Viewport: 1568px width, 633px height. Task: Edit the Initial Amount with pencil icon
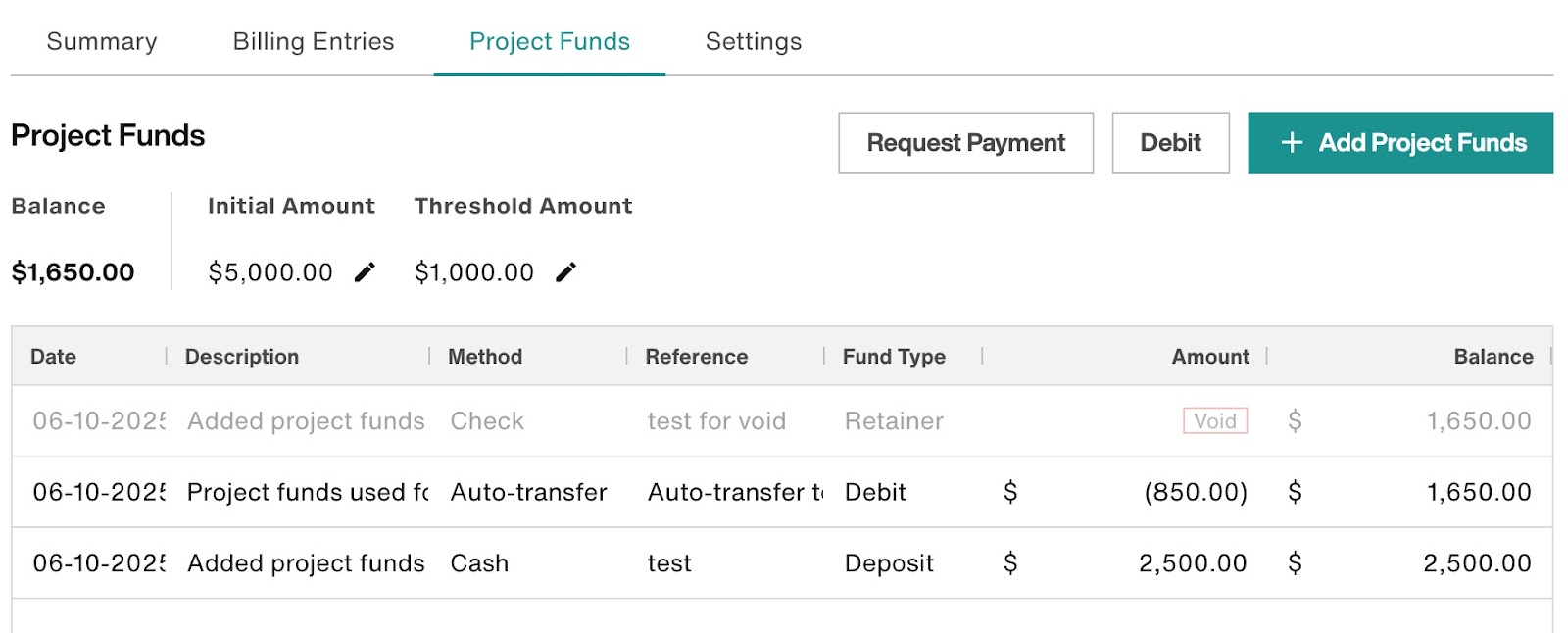pyautogui.click(x=365, y=272)
